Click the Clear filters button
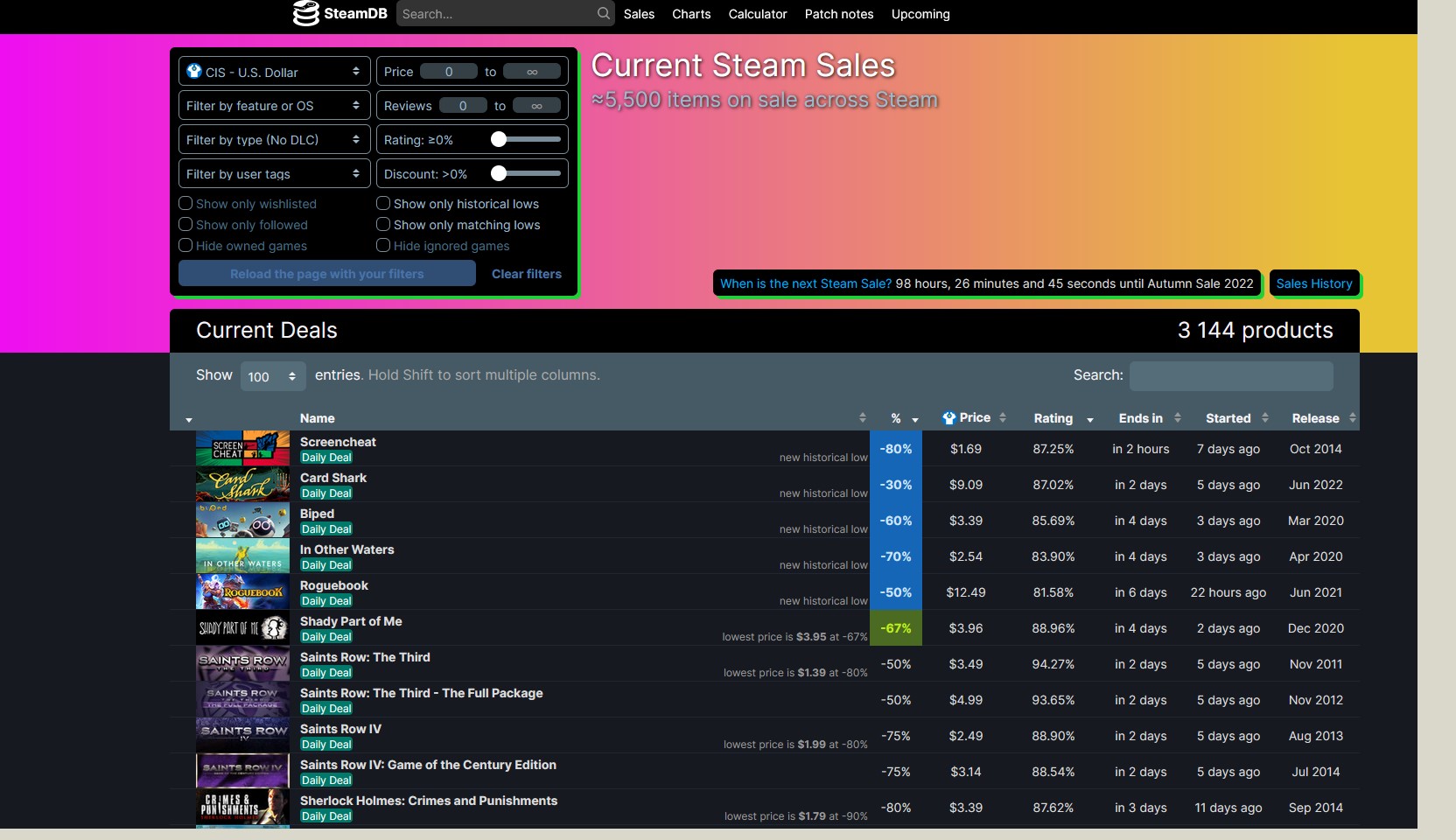The width and height of the screenshot is (1456, 840). pyautogui.click(x=527, y=274)
